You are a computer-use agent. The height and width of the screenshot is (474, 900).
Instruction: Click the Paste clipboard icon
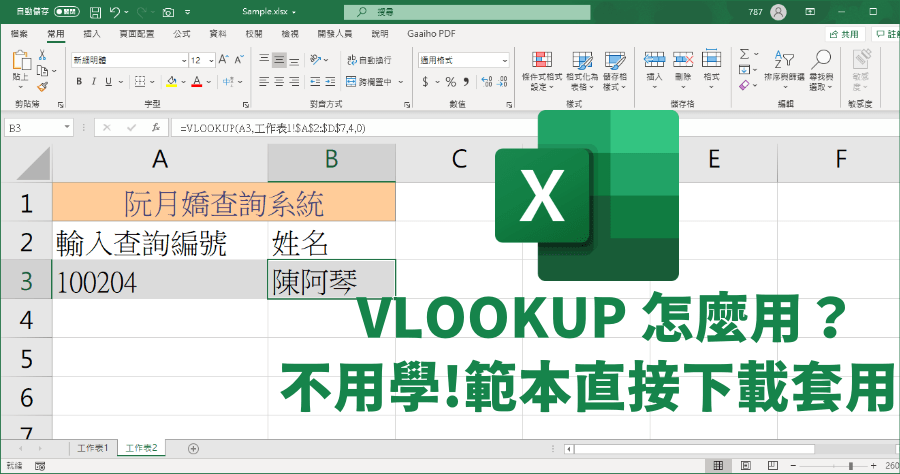[x=21, y=60]
